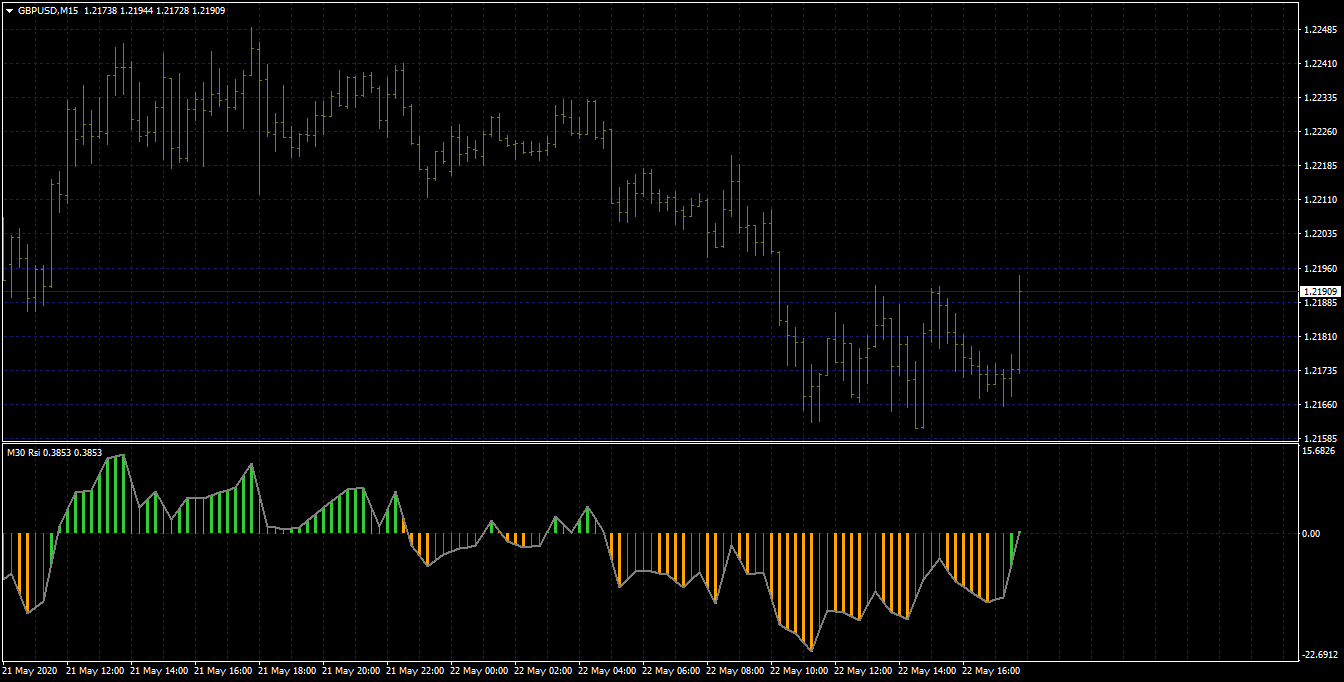This screenshot has height=682, width=1344.
Task: Click the latest tall price bar at right
Action: click(1019, 325)
